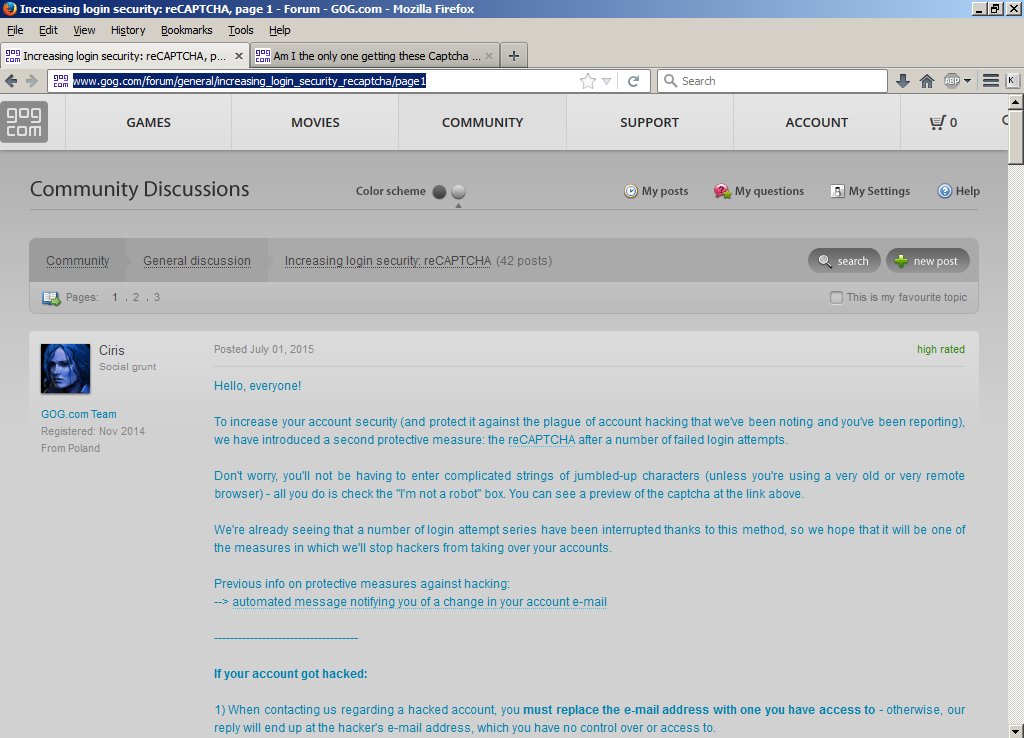The image size is (1024, 738).
Task: Open the Downloads arrow icon
Action: 903,81
